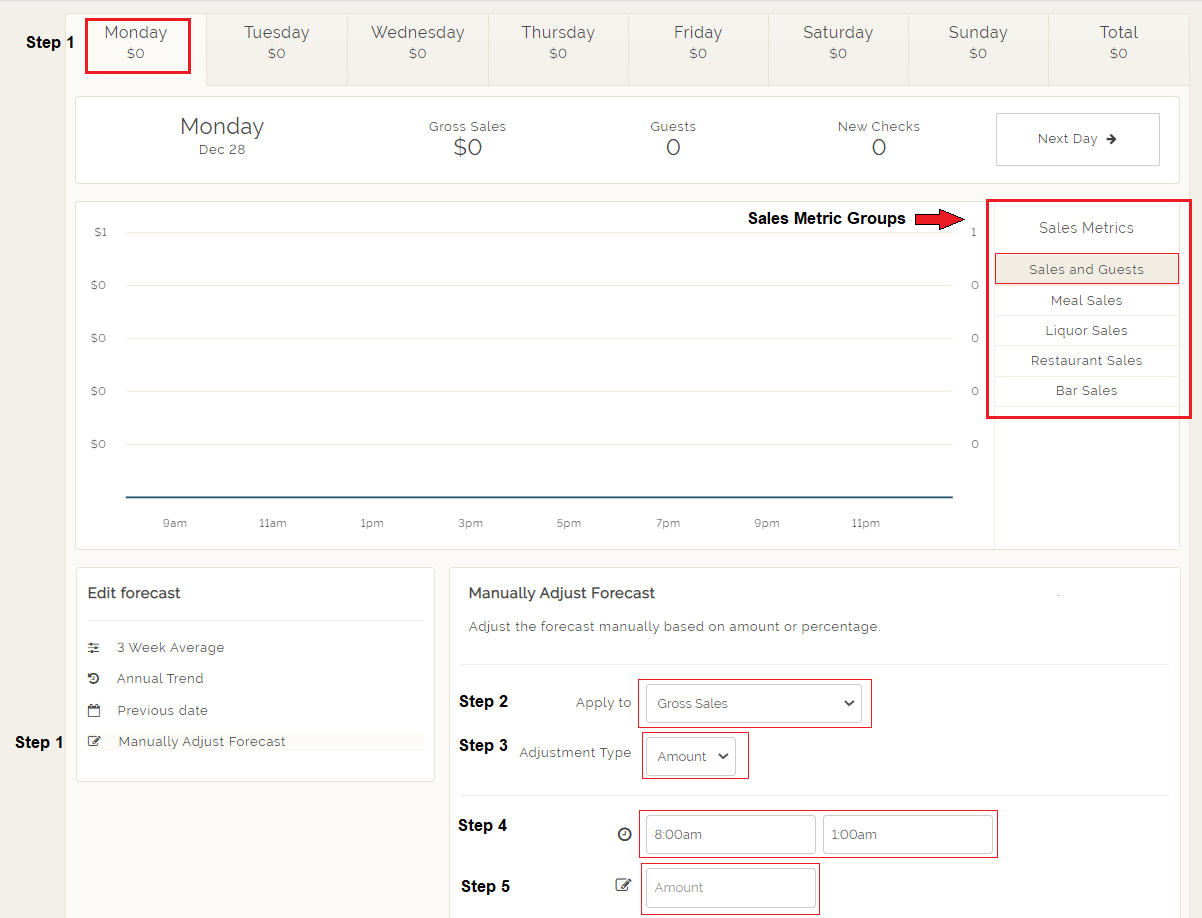Image resolution: width=1202 pixels, height=918 pixels.
Task: Switch to the Tuesday tab
Action: pyautogui.click(x=277, y=42)
